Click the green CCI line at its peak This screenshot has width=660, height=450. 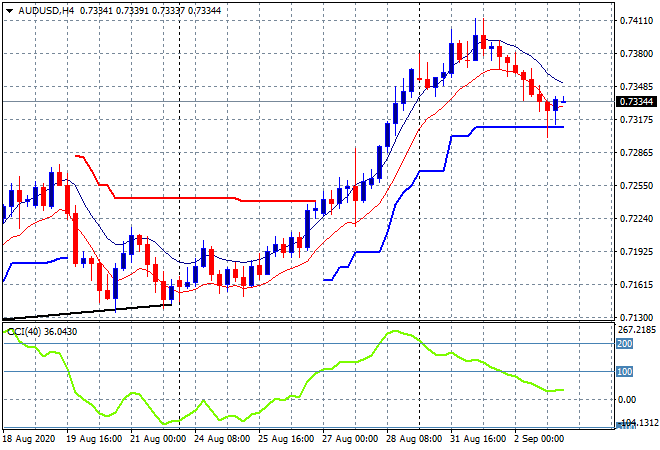coord(394,331)
